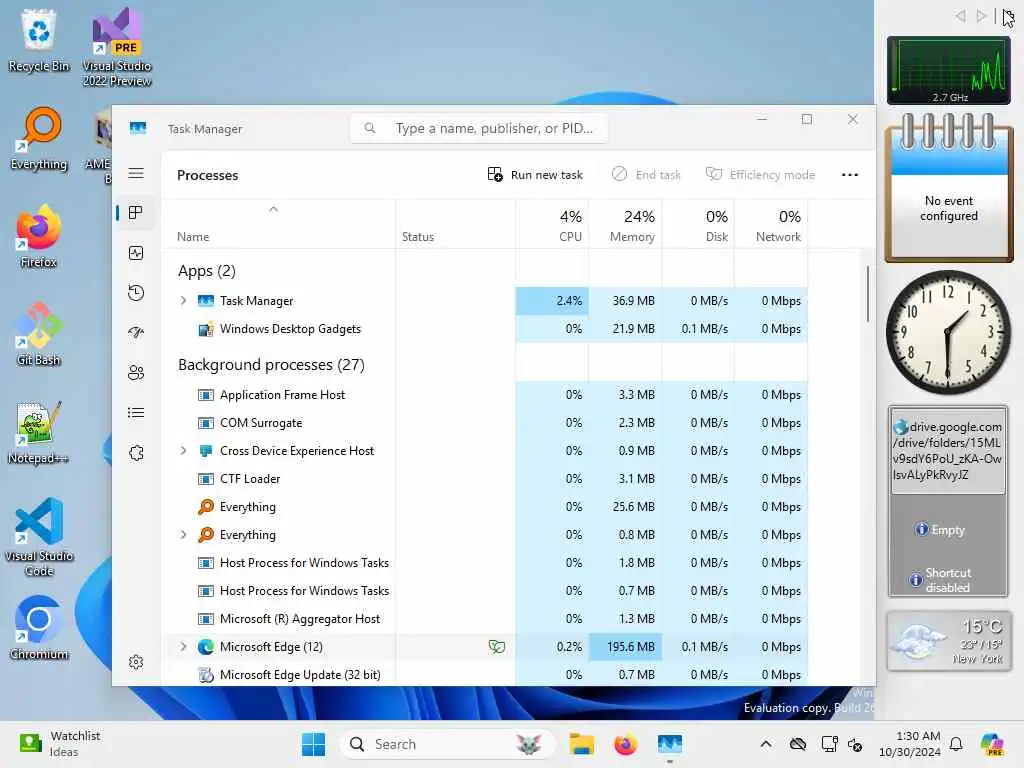Open the Task Manager navigation hamburger menu

point(136,173)
